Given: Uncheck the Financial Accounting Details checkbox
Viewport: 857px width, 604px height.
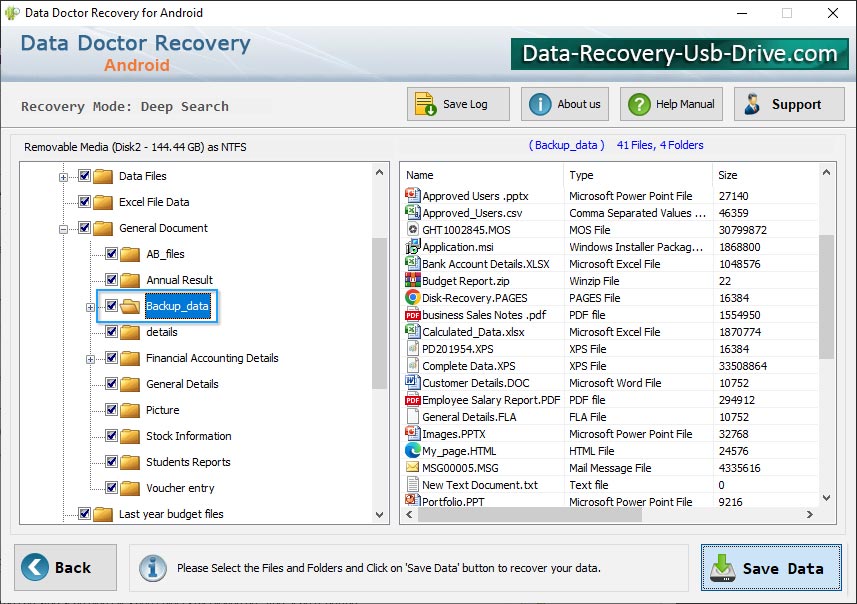Looking at the screenshot, I should 111,357.
